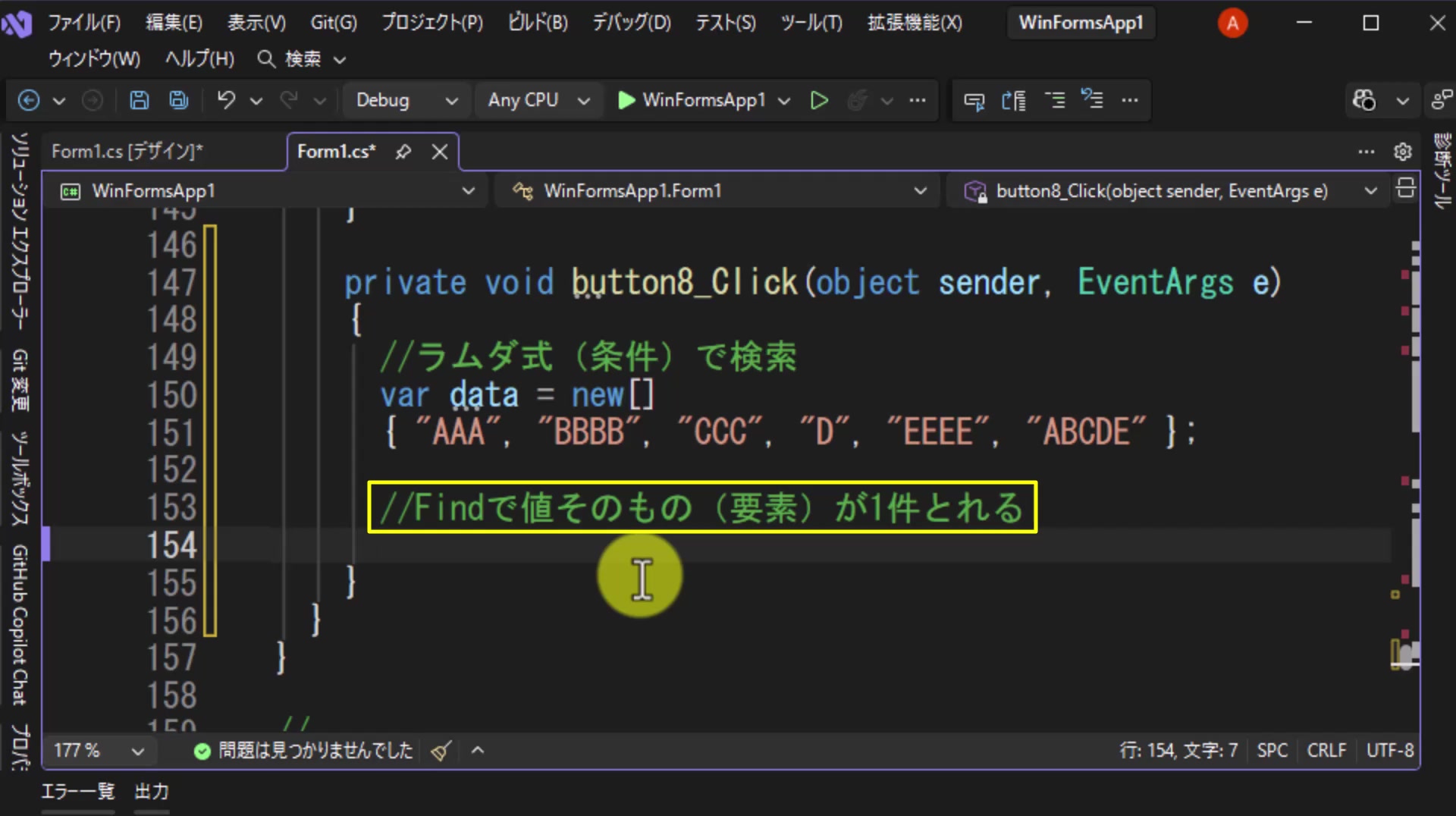This screenshot has height=816, width=1456.
Task: Open the デバッグ(D) menu
Action: coord(632,23)
